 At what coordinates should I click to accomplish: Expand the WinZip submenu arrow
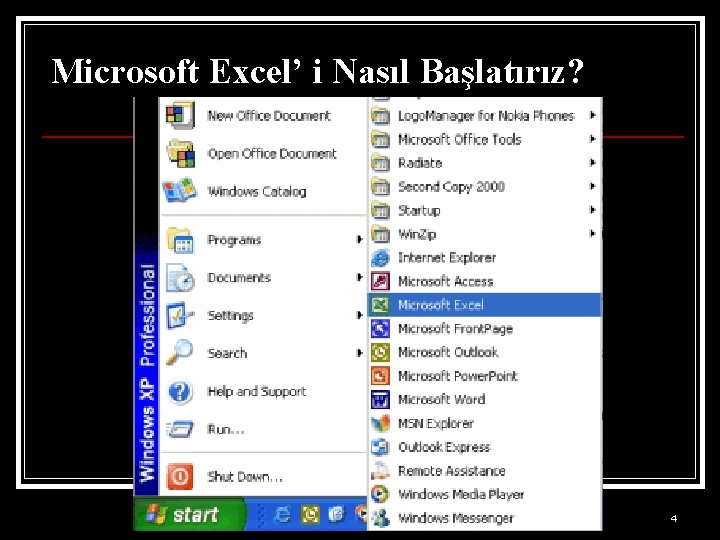592,233
